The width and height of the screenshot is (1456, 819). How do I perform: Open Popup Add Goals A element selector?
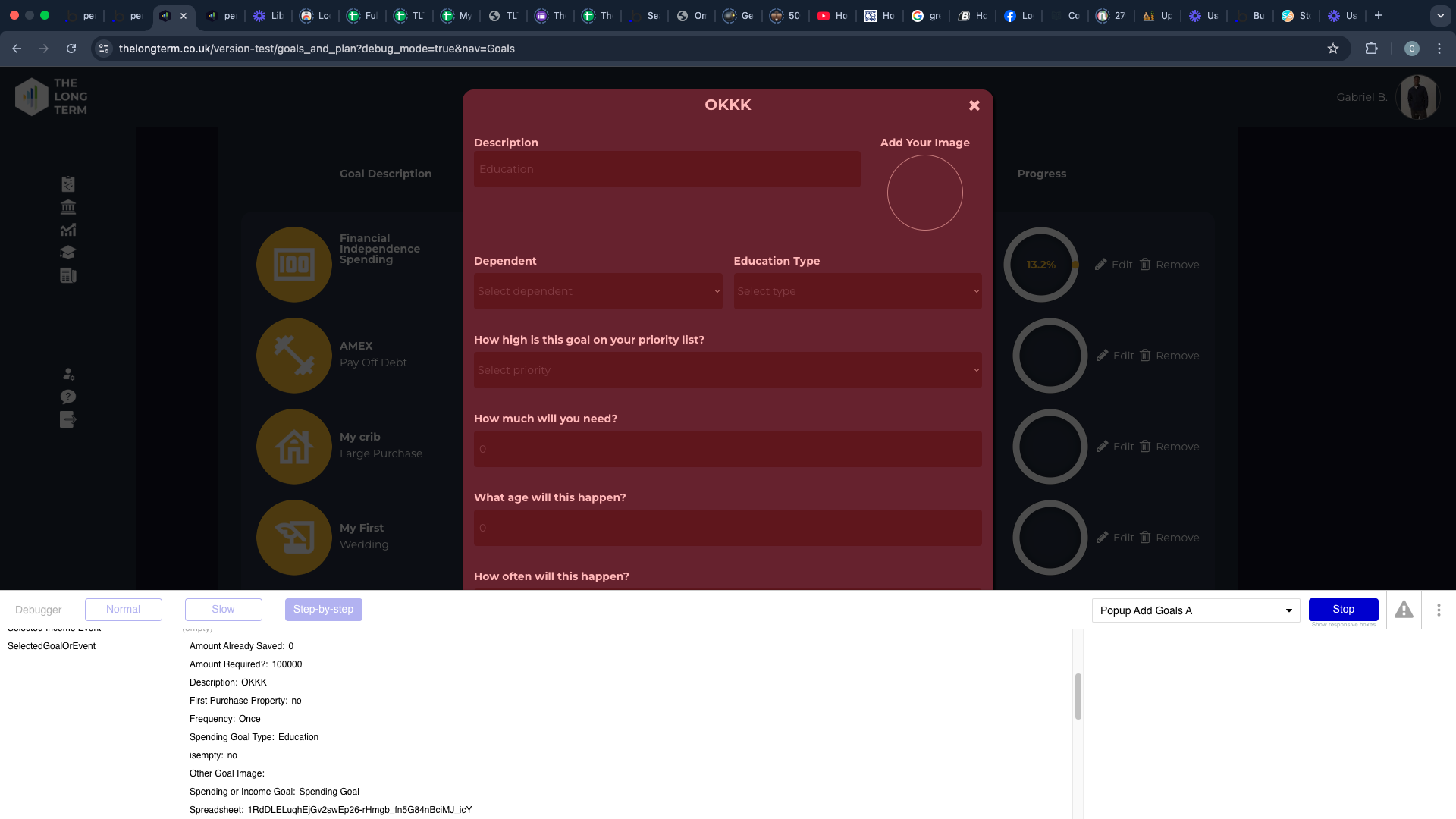[1195, 610]
